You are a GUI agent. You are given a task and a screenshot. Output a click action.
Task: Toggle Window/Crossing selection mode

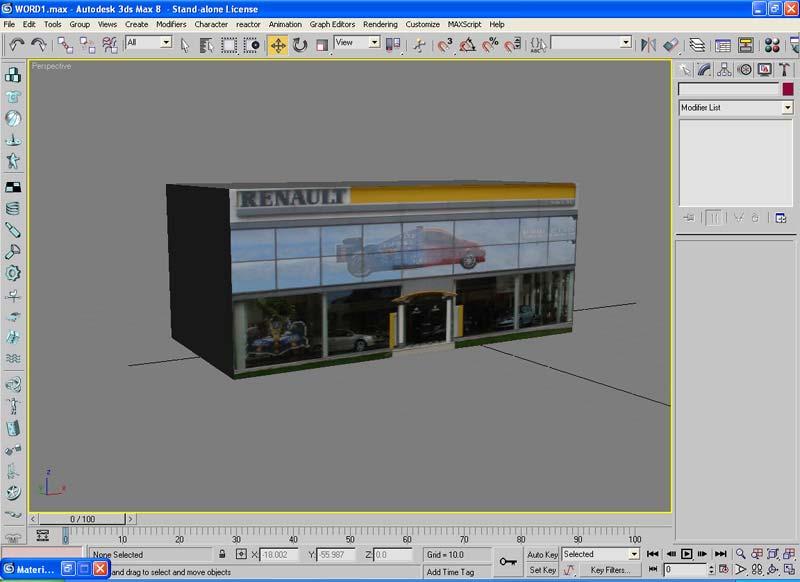click(x=252, y=45)
